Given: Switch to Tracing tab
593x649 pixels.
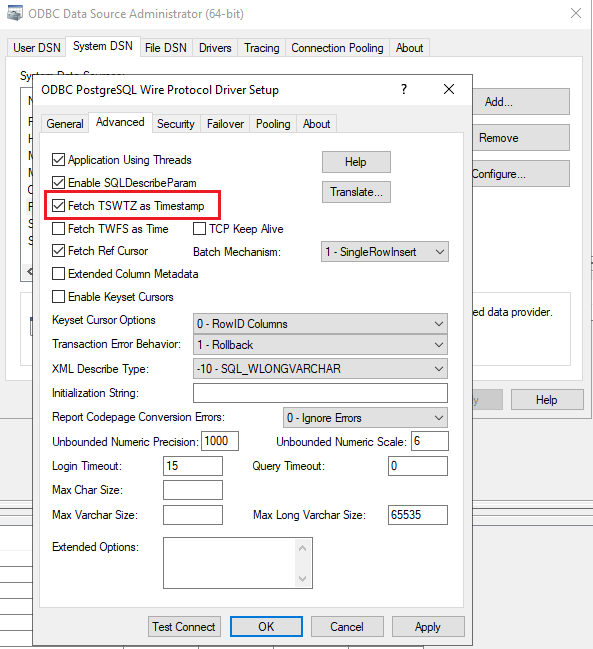Looking at the screenshot, I should pyautogui.click(x=262, y=48).
